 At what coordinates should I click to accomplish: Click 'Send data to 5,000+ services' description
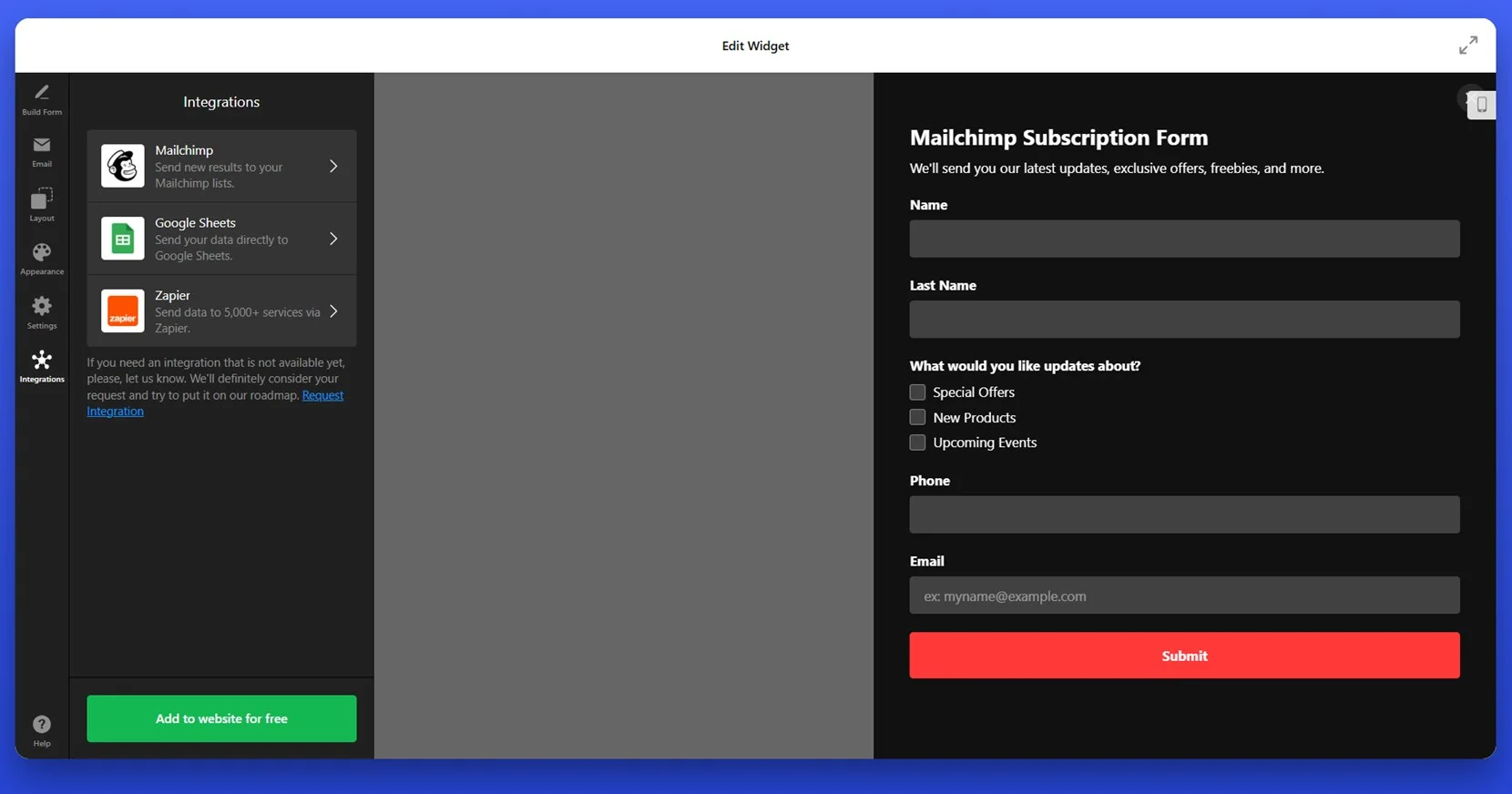click(x=238, y=320)
